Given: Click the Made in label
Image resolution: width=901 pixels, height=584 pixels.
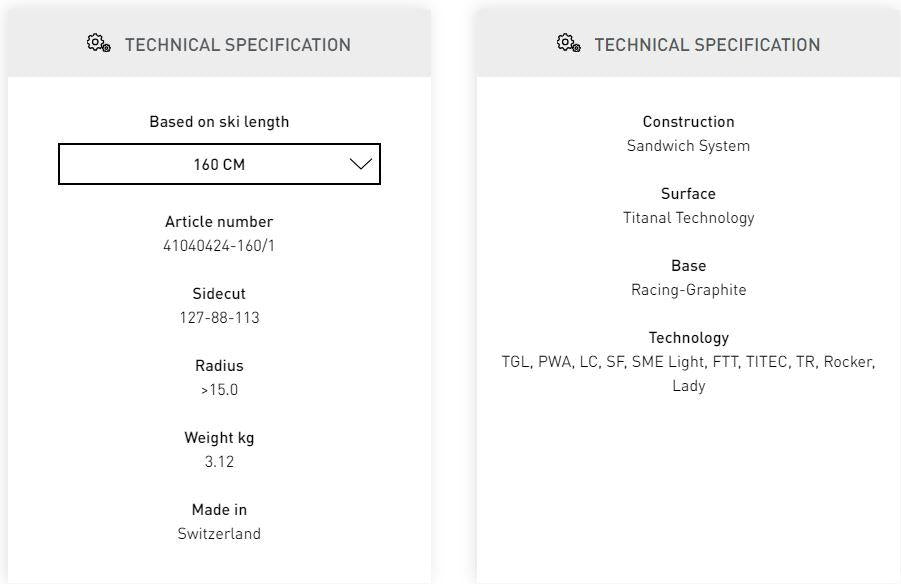Looking at the screenshot, I should pos(219,510).
